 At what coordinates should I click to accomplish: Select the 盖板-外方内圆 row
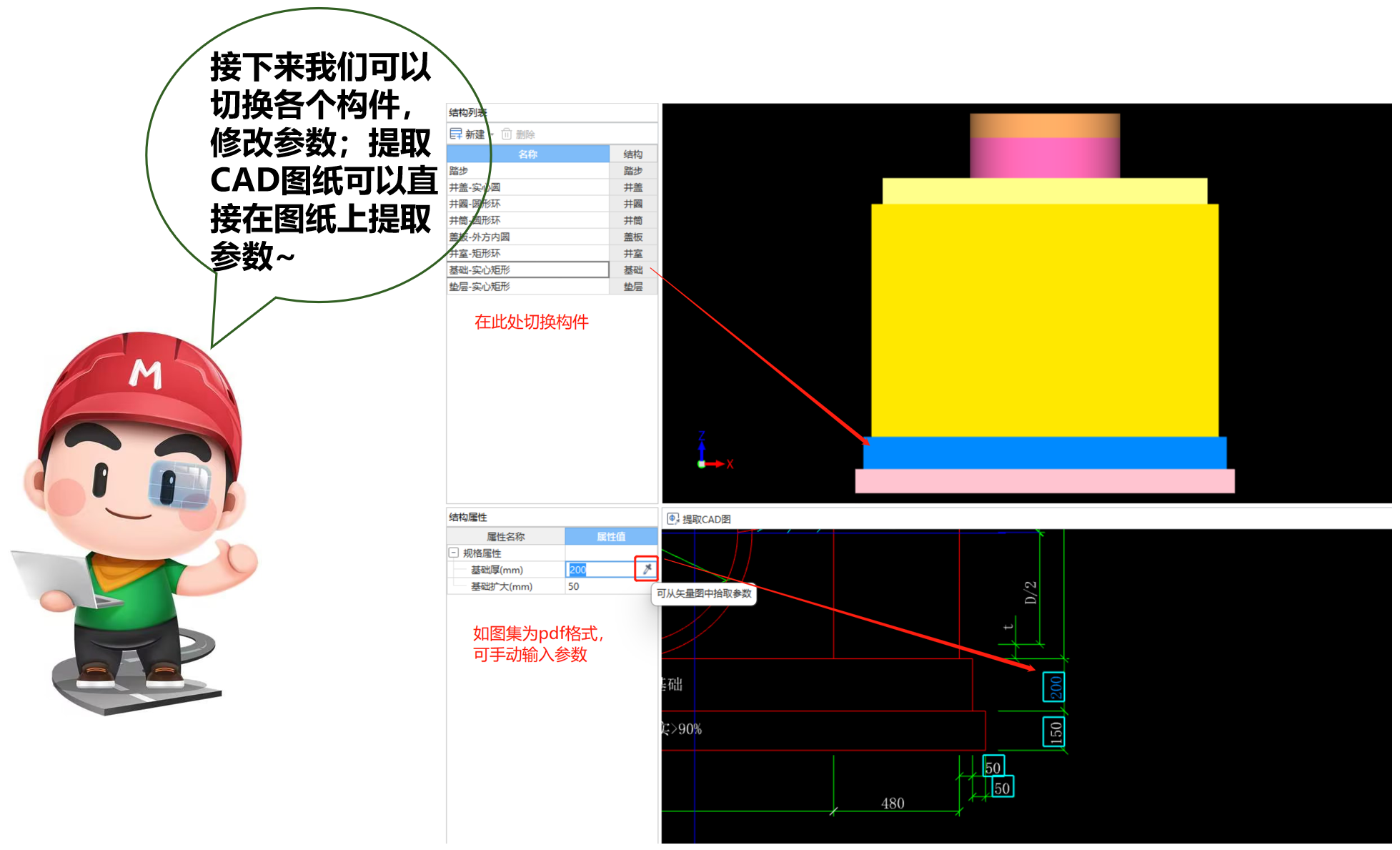(x=527, y=237)
